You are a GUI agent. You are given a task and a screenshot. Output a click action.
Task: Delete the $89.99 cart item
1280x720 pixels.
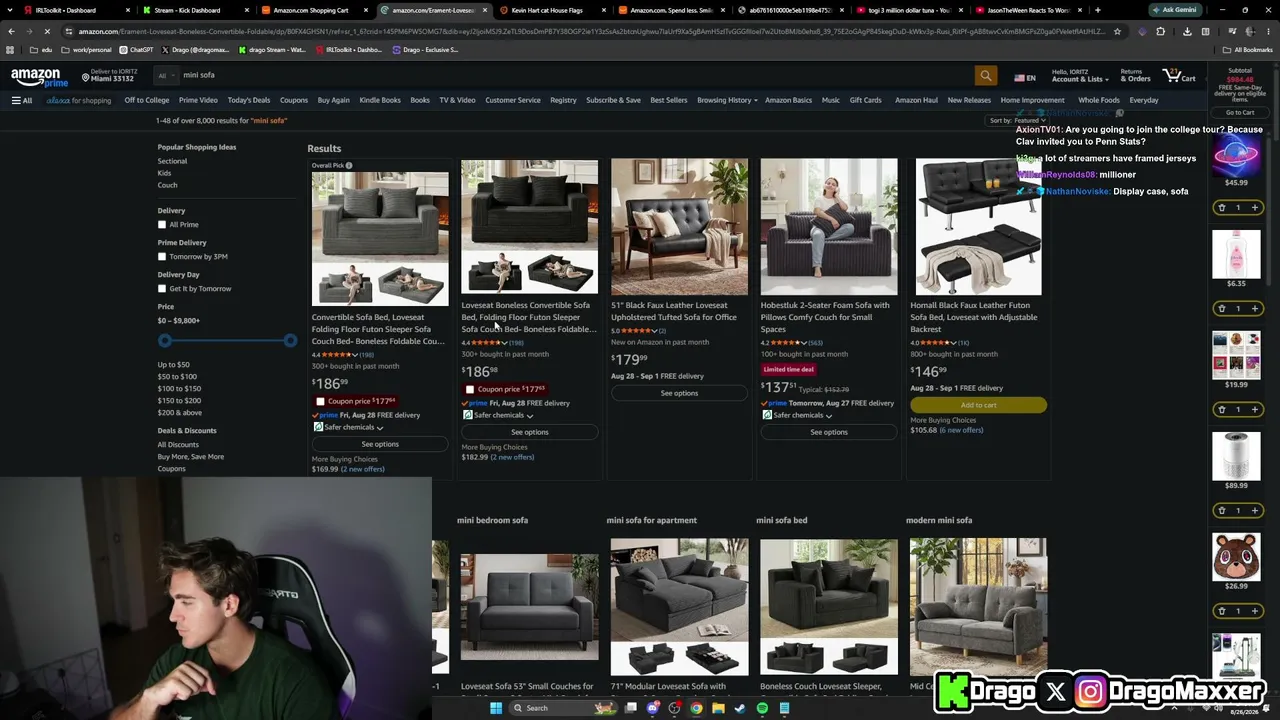(1221, 511)
